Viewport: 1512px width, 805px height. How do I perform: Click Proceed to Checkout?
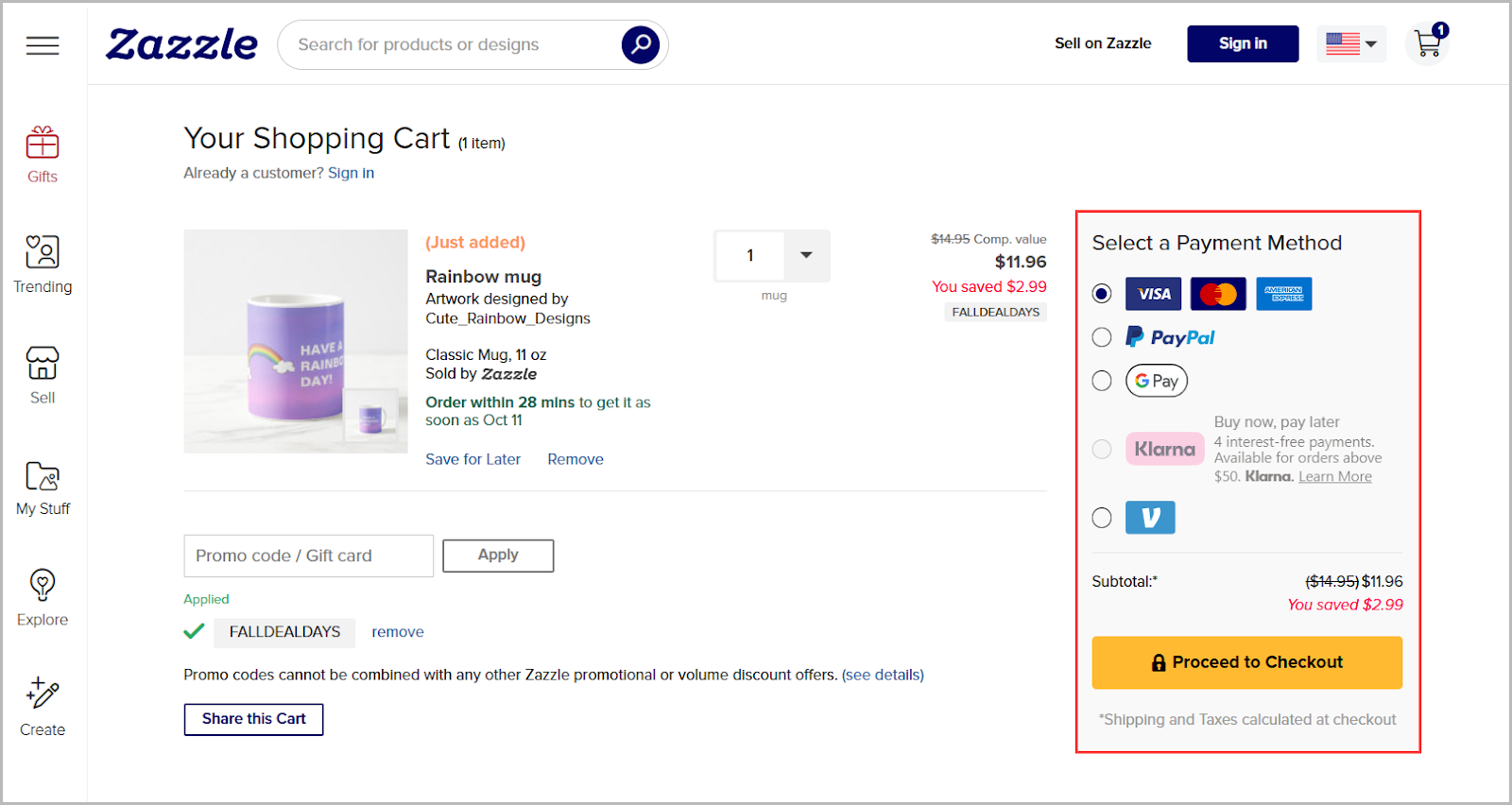click(1247, 662)
